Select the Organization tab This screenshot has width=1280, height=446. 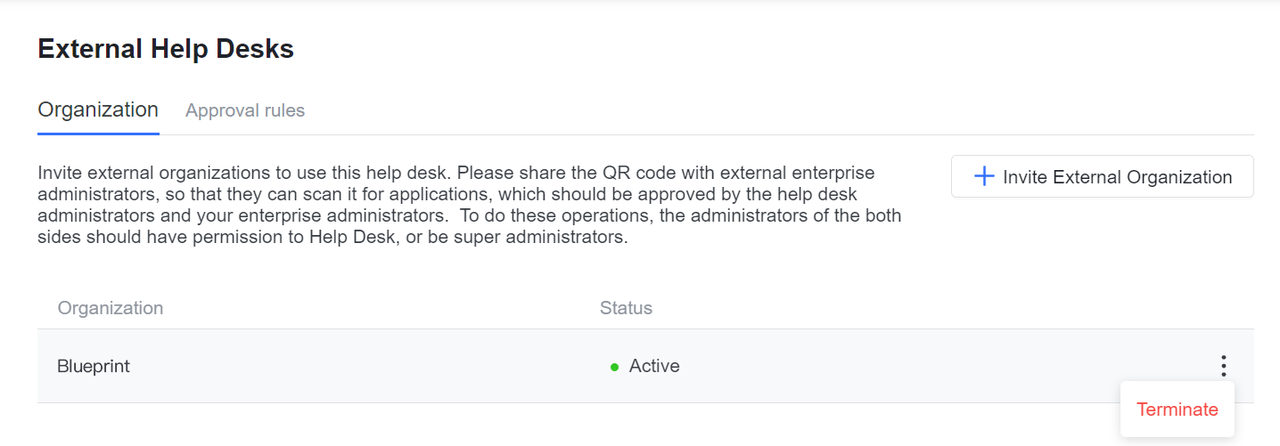[98, 110]
